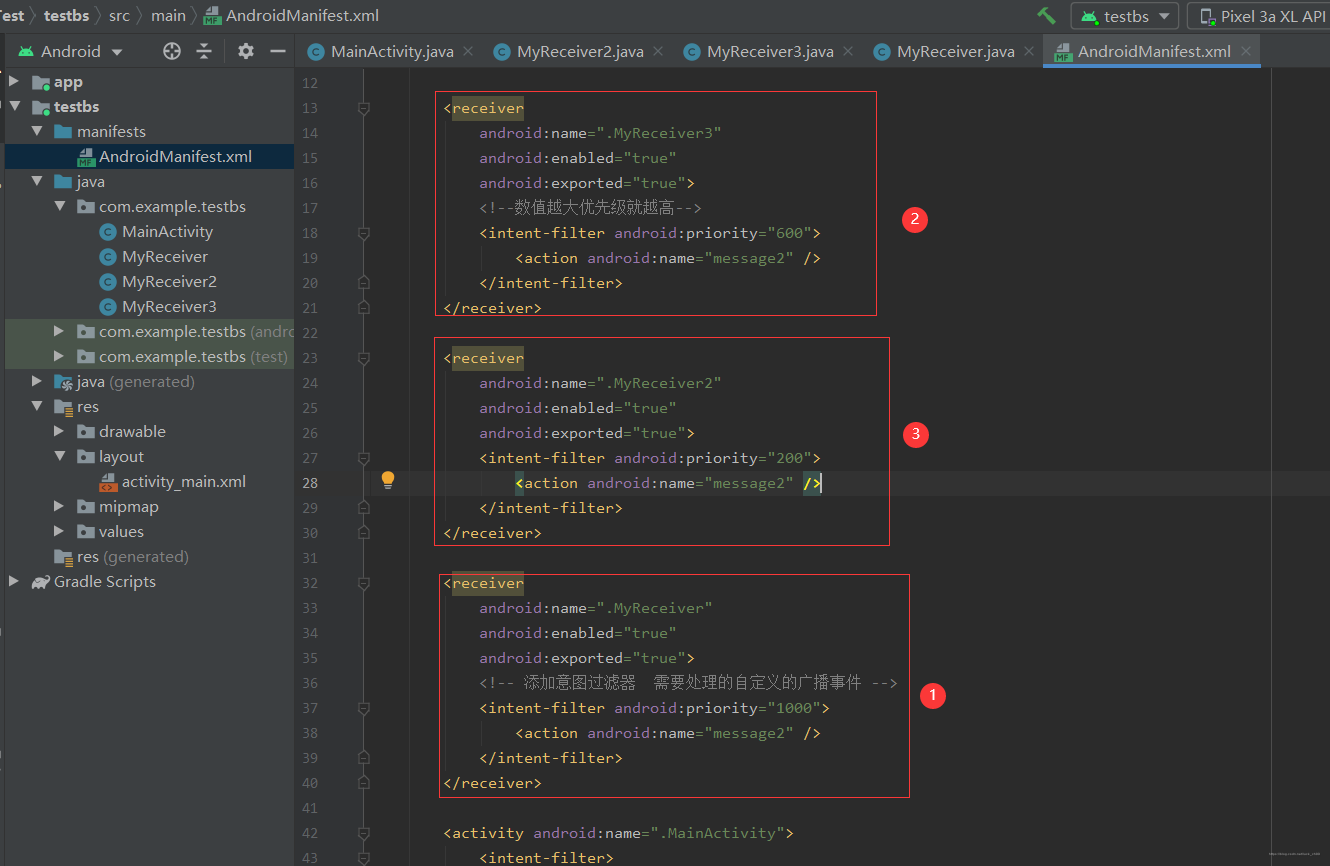
Task: Collapse the layout folder
Action: (60, 456)
